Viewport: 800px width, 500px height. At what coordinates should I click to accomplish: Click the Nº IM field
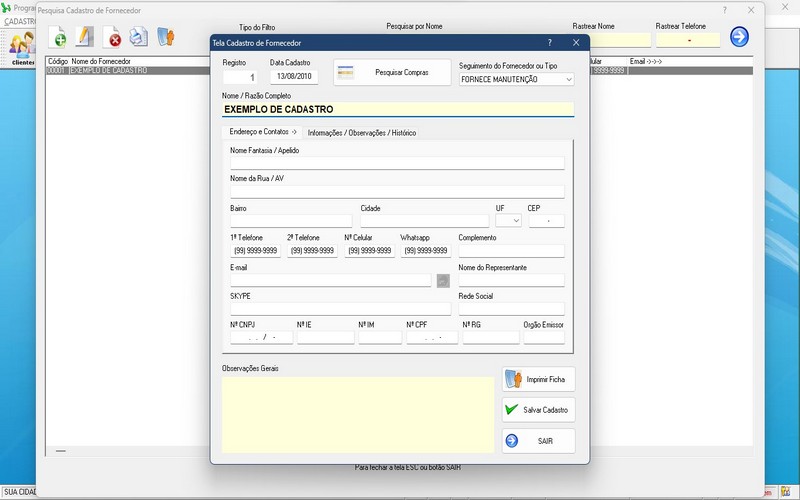tap(380, 338)
